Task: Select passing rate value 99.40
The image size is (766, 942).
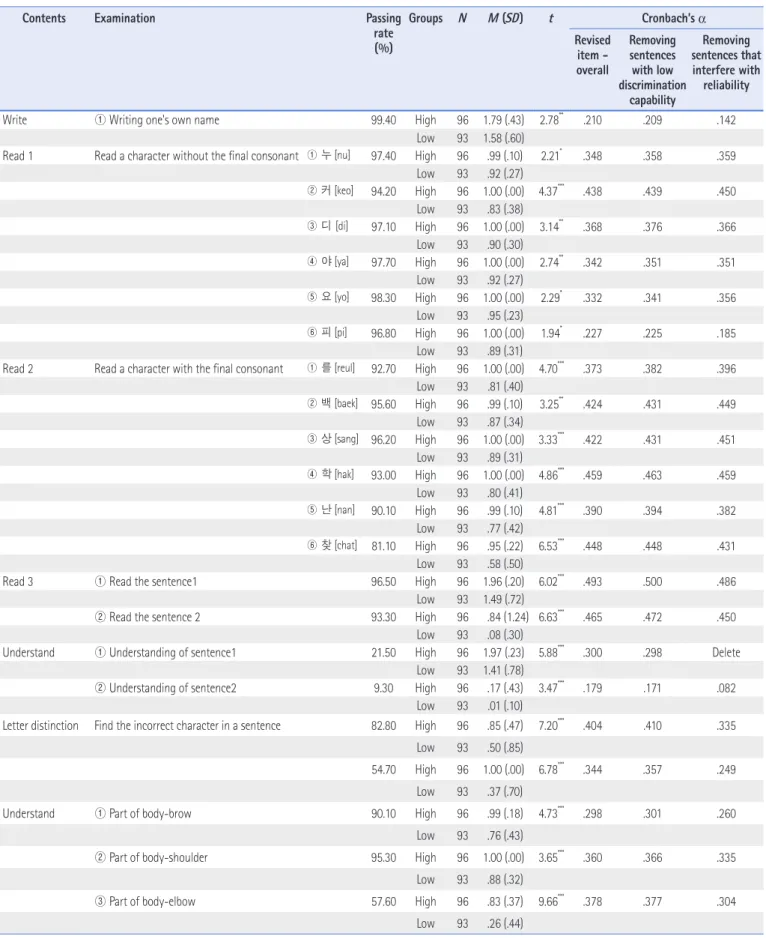Action: point(383,120)
